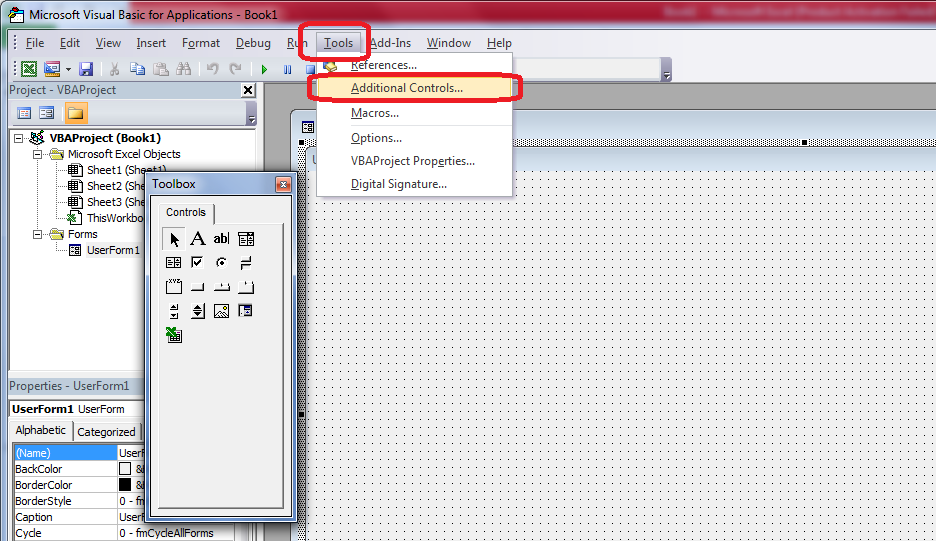Select the CommandButton control in Toolbox

tap(198, 287)
